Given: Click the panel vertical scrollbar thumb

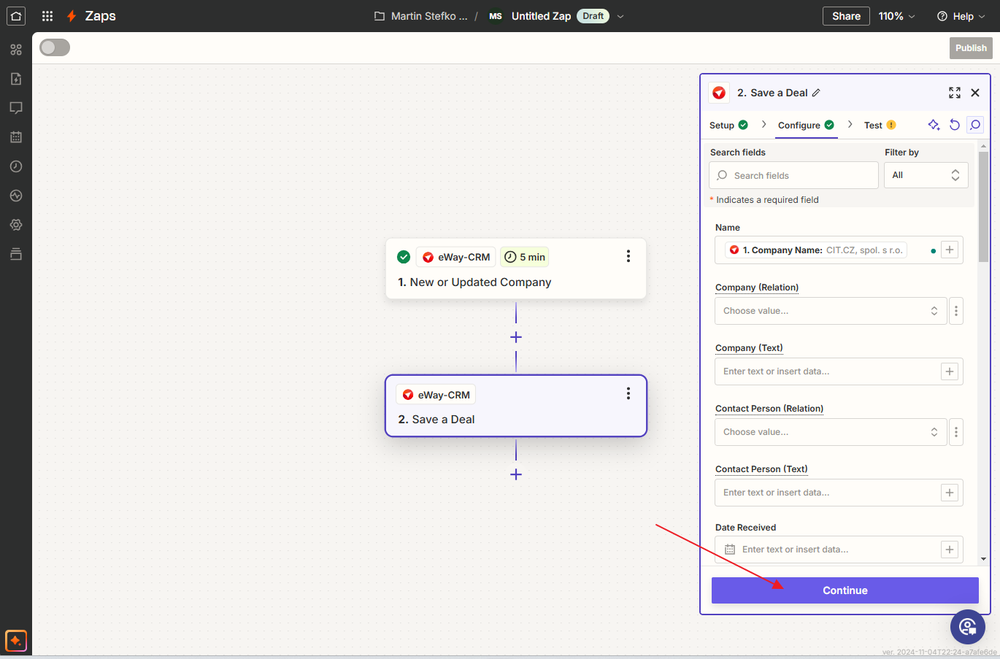Looking at the screenshot, I should click(x=983, y=207).
